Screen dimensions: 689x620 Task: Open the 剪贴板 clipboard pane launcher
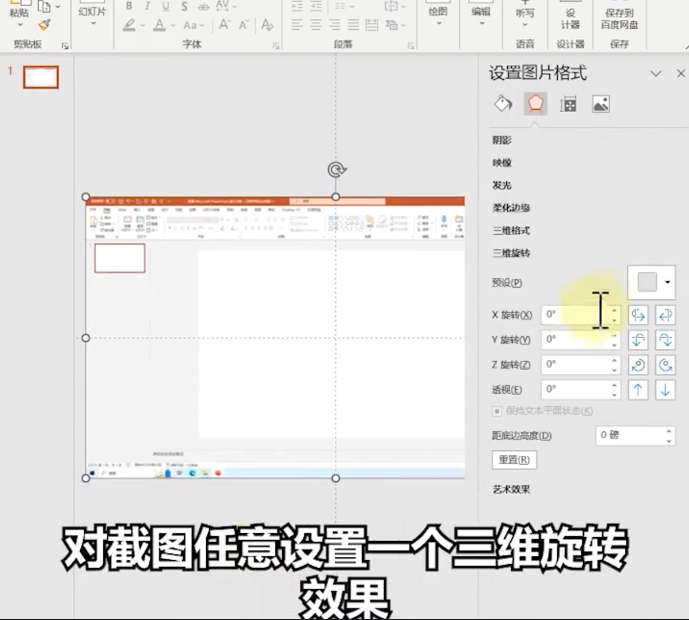65,46
